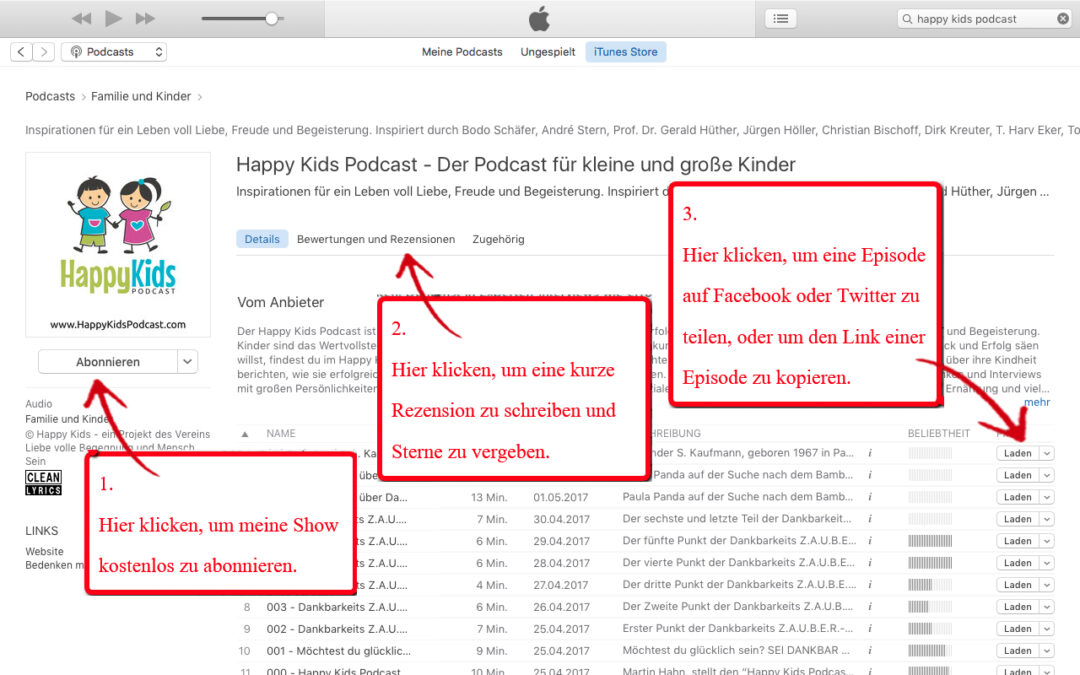Open Familie und Kinder breadcrumb link

[141, 97]
